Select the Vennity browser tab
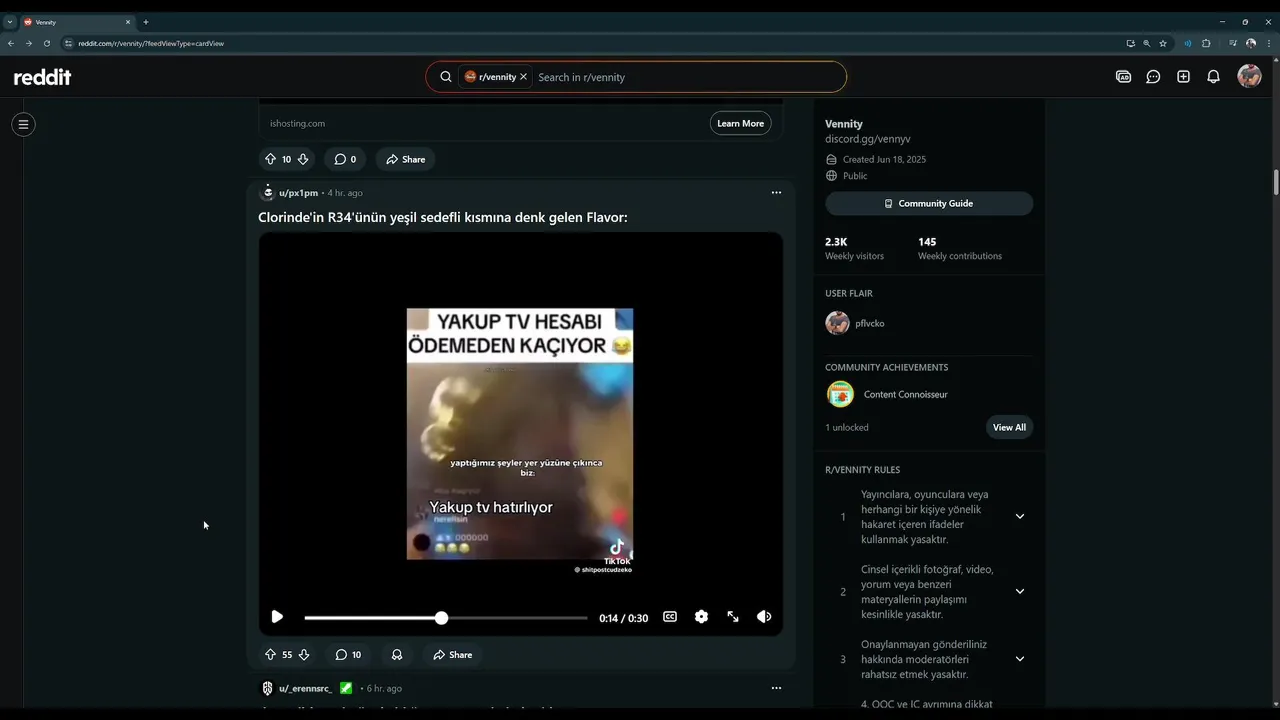1280x720 pixels. point(76,22)
